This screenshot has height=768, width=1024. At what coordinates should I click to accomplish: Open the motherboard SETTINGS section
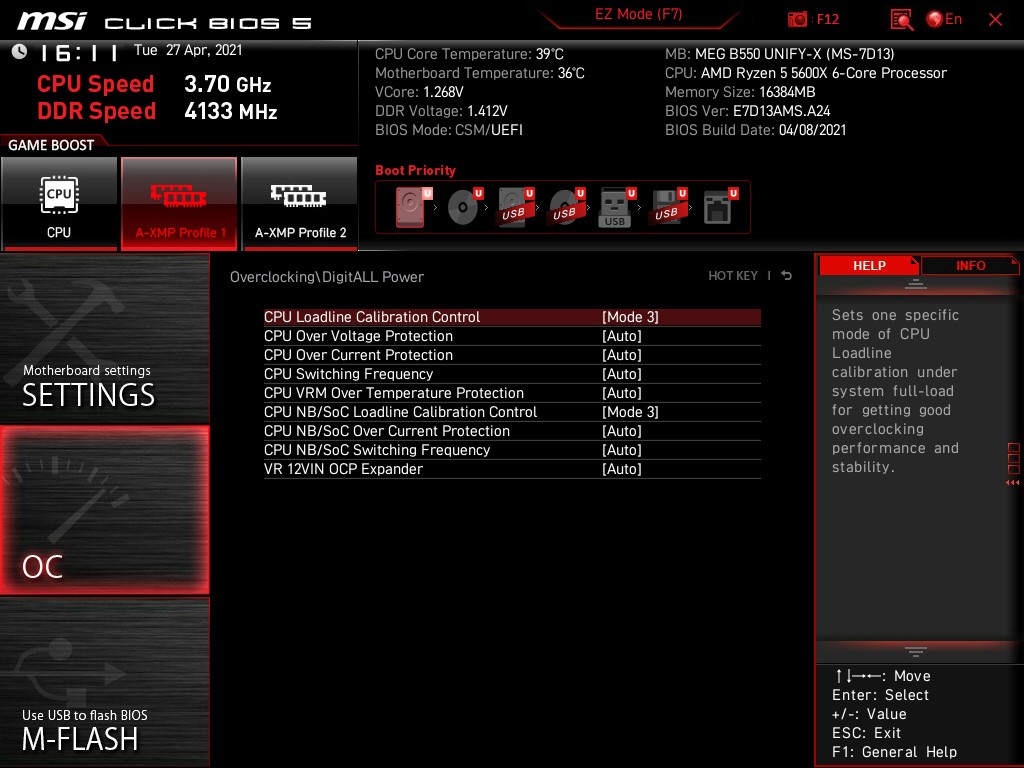coord(104,338)
